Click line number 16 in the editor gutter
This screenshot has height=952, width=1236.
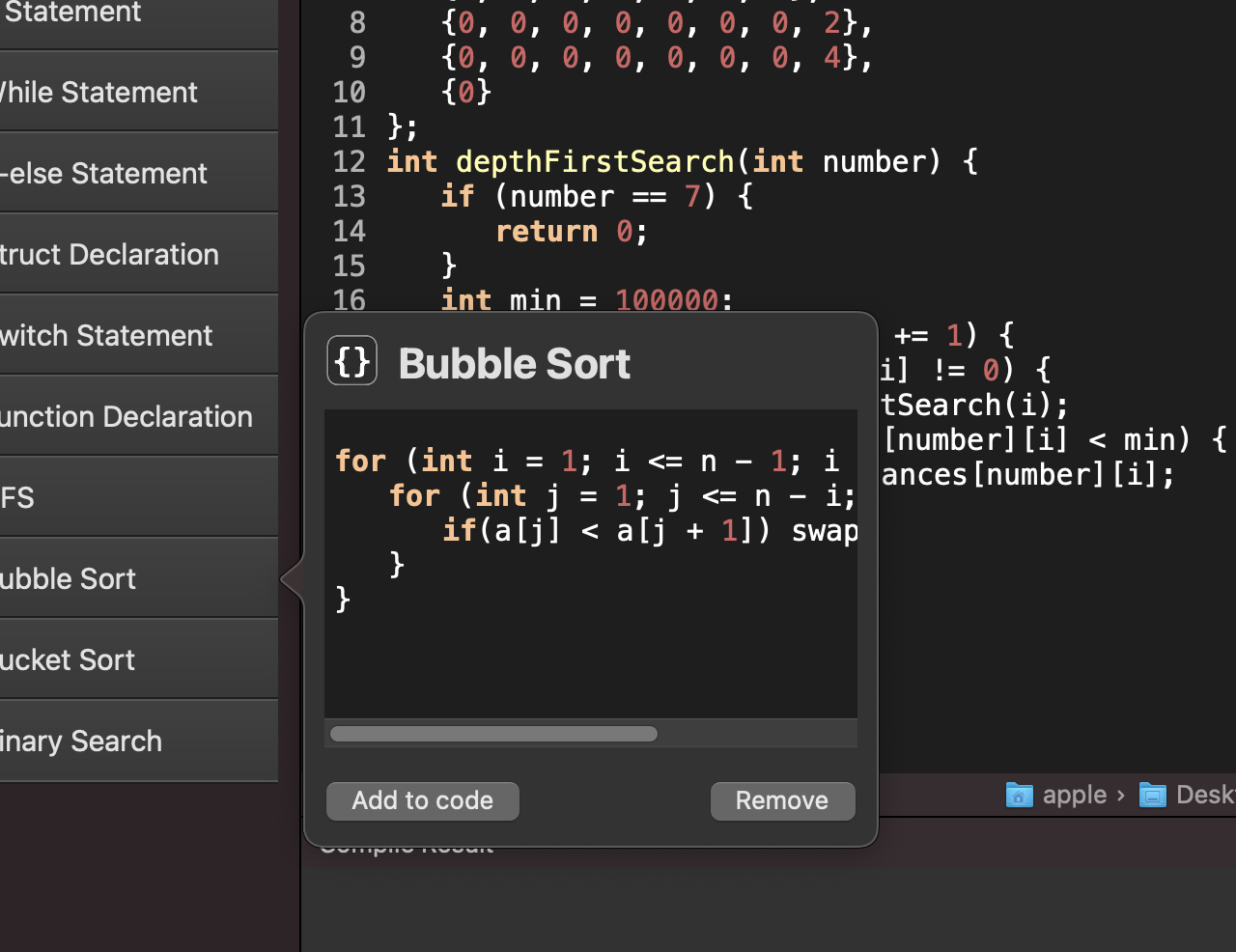[x=350, y=299]
